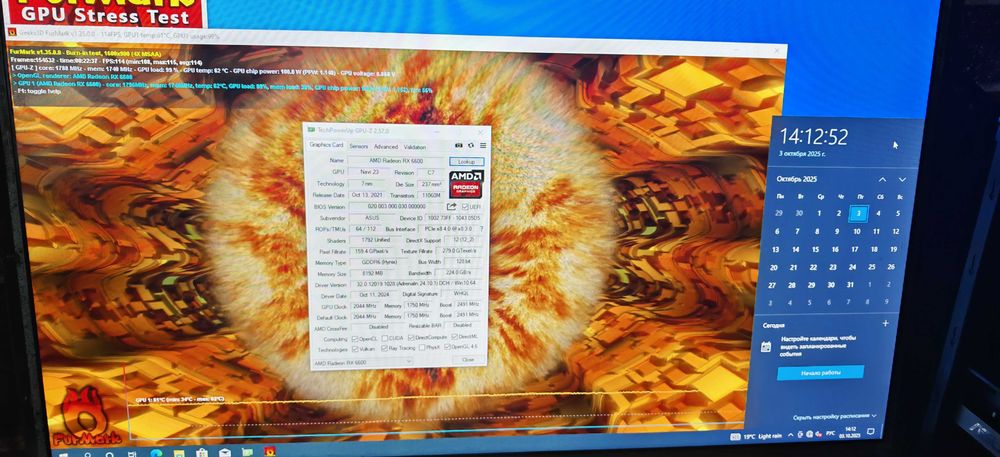Add a new calendar event plus
Viewport: 1000px width, 457px height.
click(x=885, y=323)
